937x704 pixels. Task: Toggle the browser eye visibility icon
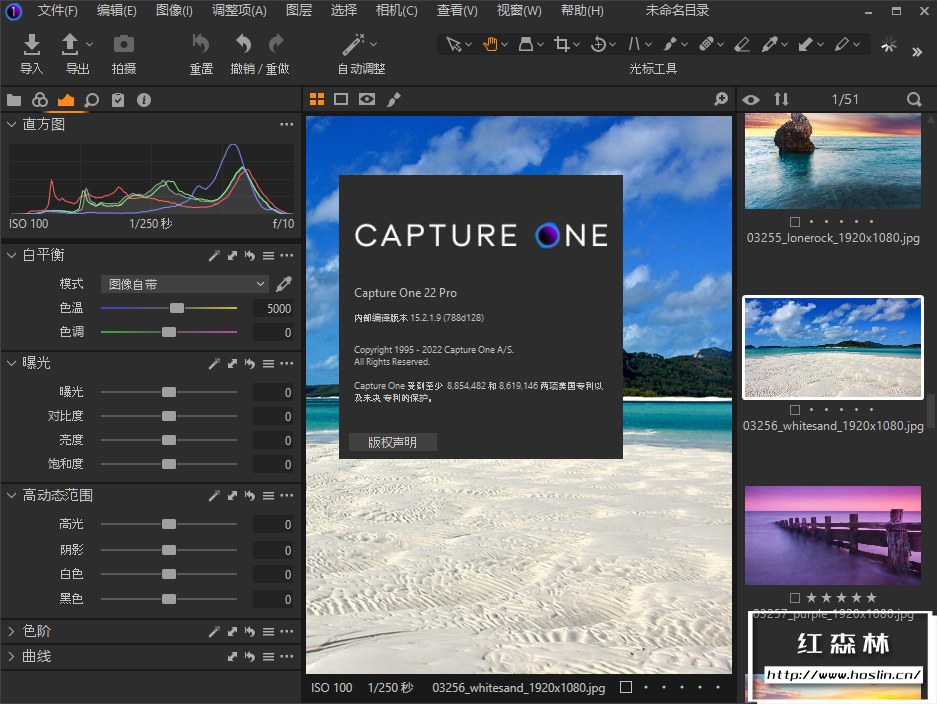click(751, 99)
